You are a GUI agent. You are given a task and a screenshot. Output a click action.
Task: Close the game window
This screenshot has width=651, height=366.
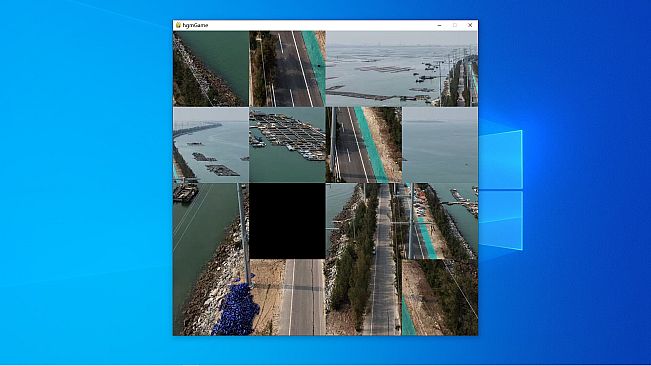pos(470,25)
